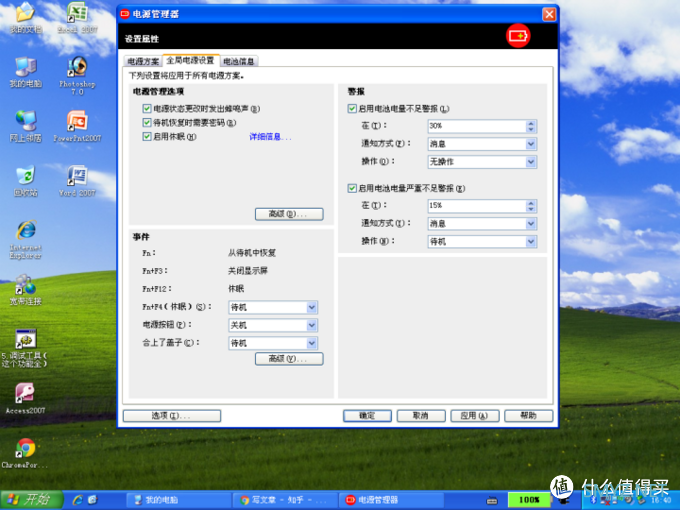Click the 100% battery indicator in tray

click(529, 500)
